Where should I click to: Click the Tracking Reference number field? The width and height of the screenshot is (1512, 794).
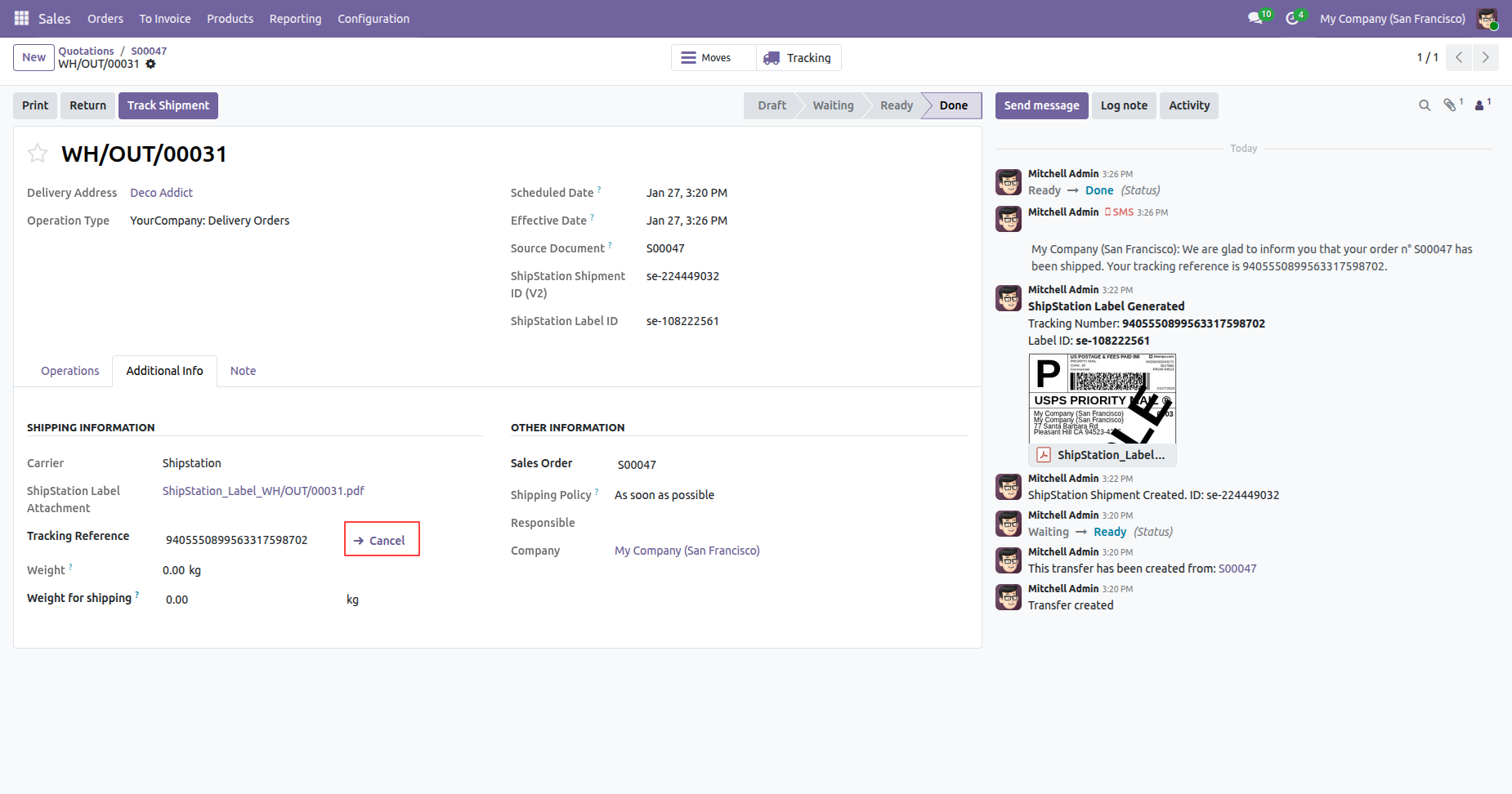(x=249, y=540)
